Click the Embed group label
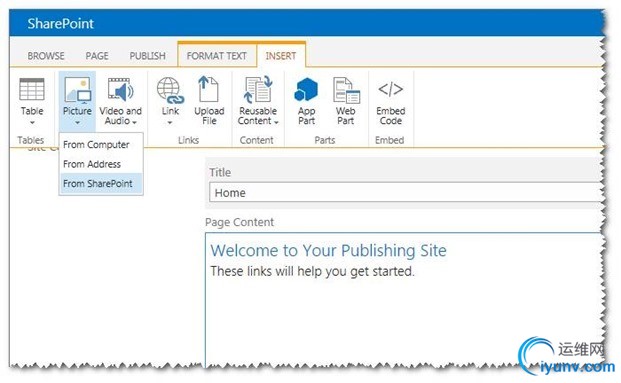621x383 pixels. (390, 140)
